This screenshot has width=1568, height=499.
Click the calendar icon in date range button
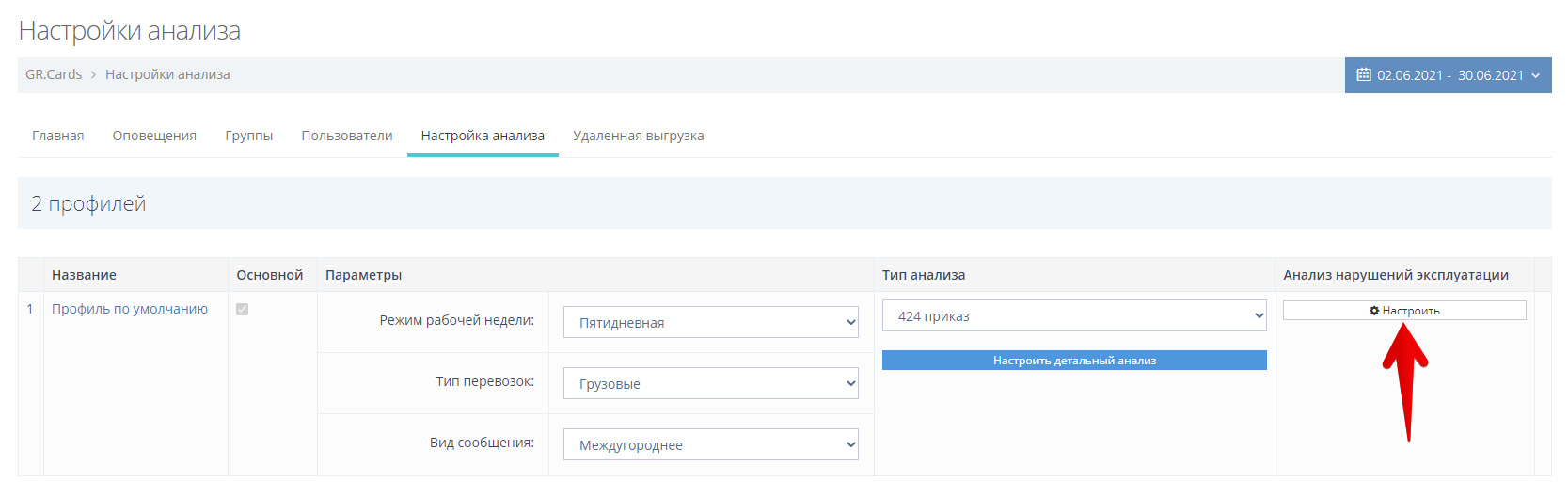pyautogui.click(x=1363, y=74)
